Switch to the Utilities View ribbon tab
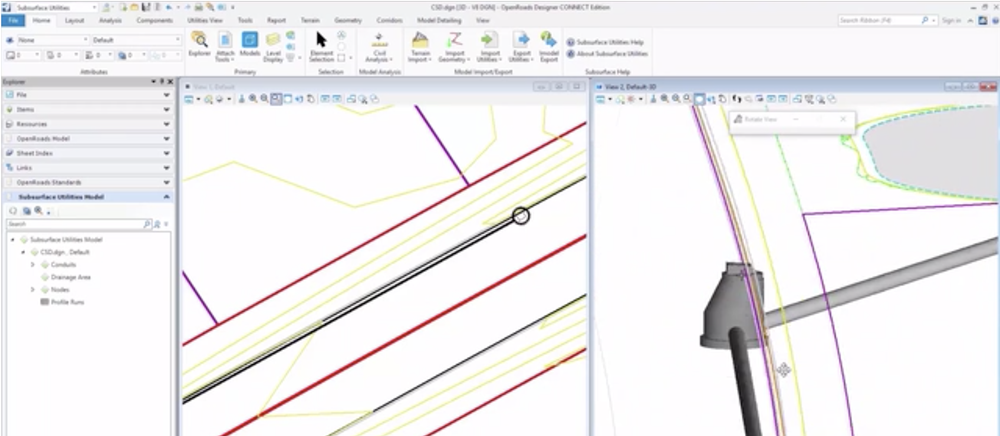 point(205,20)
